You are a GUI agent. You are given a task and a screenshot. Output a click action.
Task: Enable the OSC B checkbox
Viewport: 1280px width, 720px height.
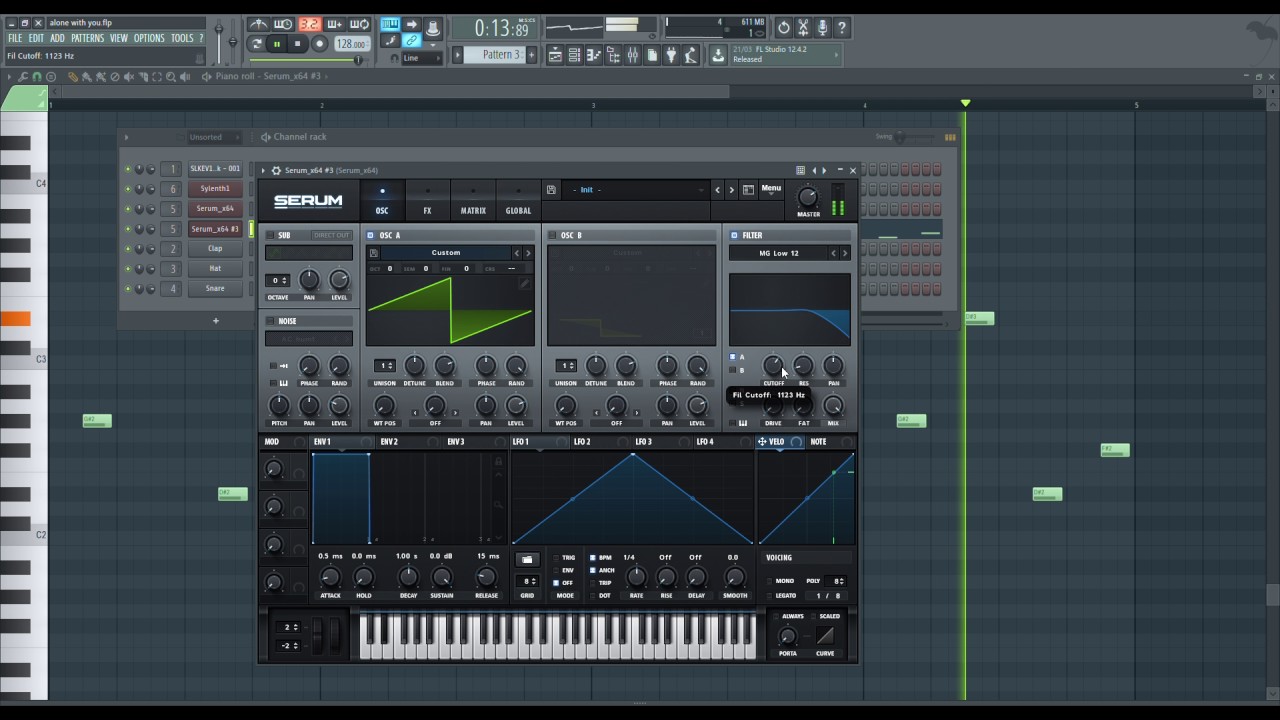552,235
